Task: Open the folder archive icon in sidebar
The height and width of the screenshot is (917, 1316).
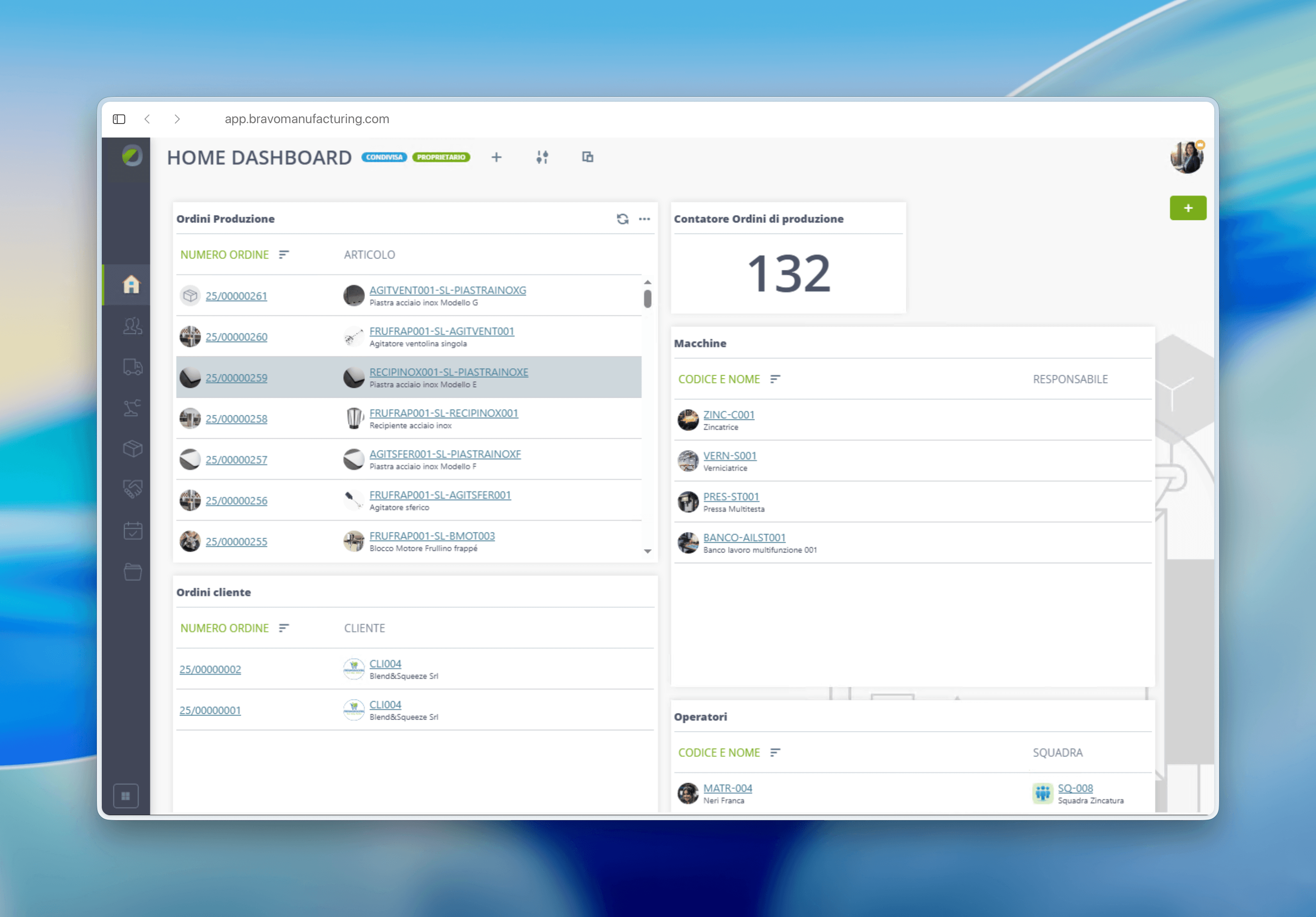Action: 133,571
